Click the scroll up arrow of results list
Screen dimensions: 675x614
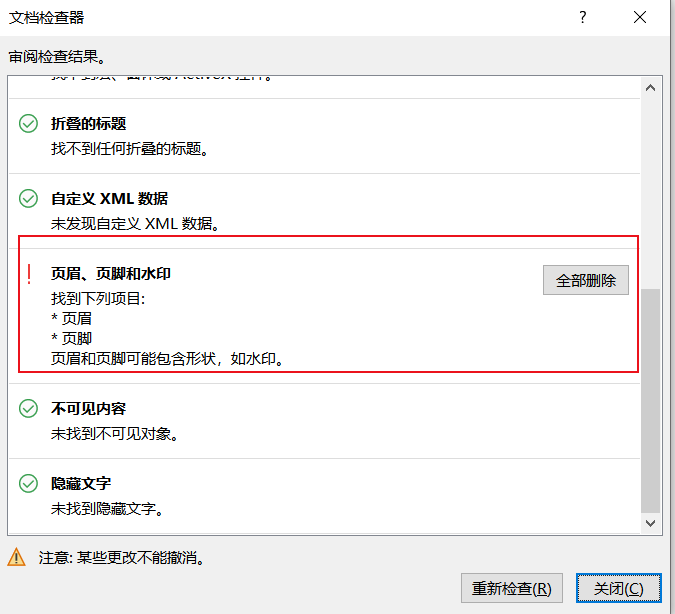pyautogui.click(x=650, y=88)
